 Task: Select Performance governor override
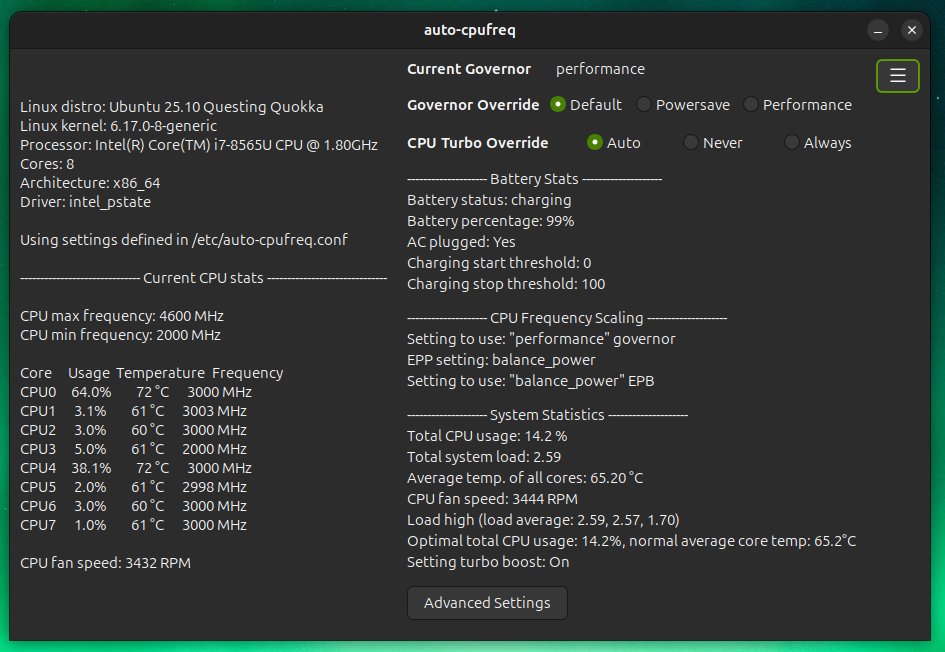[797, 105]
